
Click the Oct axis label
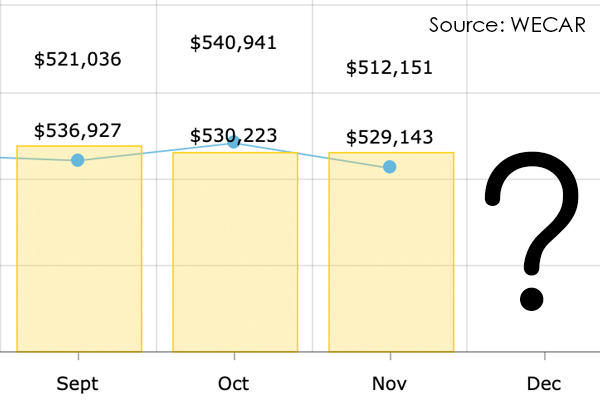tap(234, 383)
